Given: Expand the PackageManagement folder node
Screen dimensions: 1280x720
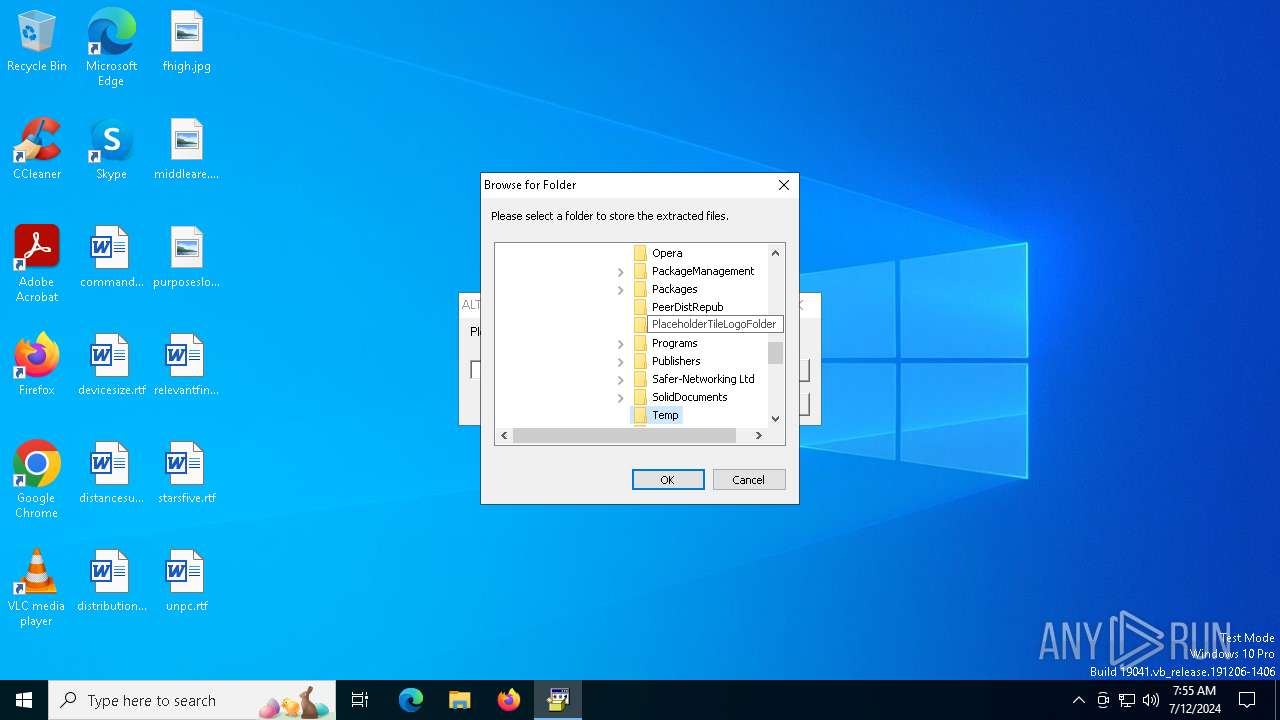Looking at the screenshot, I should (620, 272).
